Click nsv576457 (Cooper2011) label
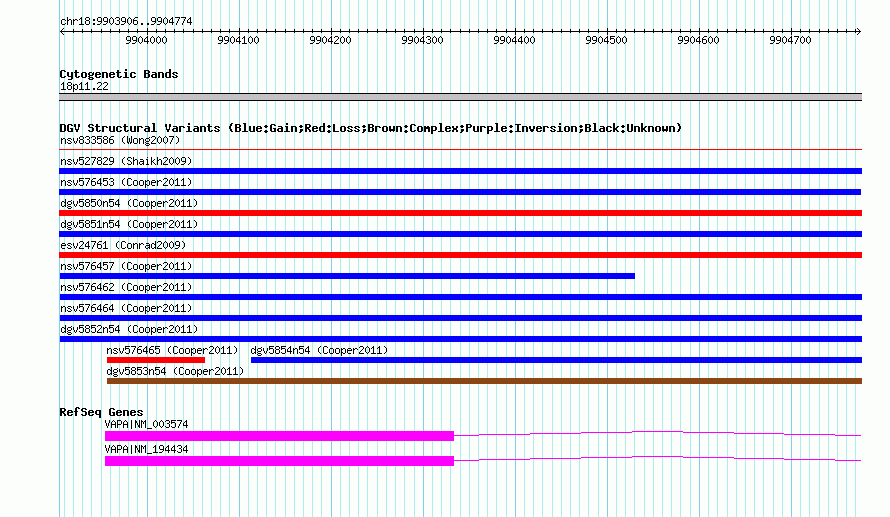The image size is (890, 517). (126, 266)
